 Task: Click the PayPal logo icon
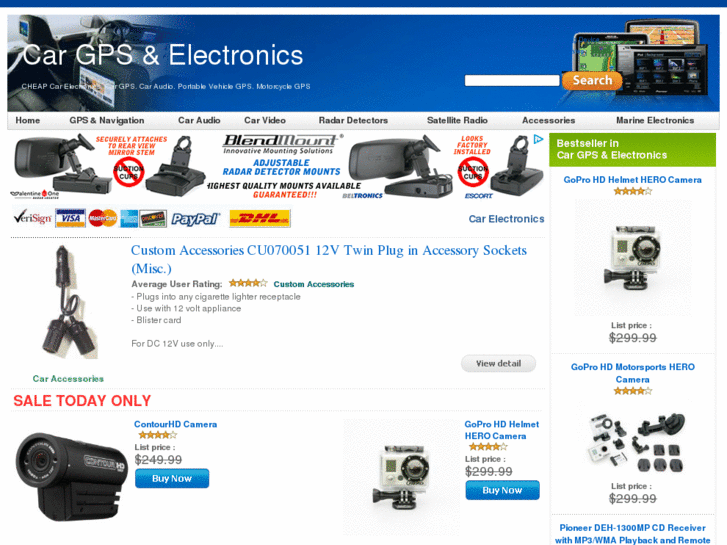coord(196,219)
